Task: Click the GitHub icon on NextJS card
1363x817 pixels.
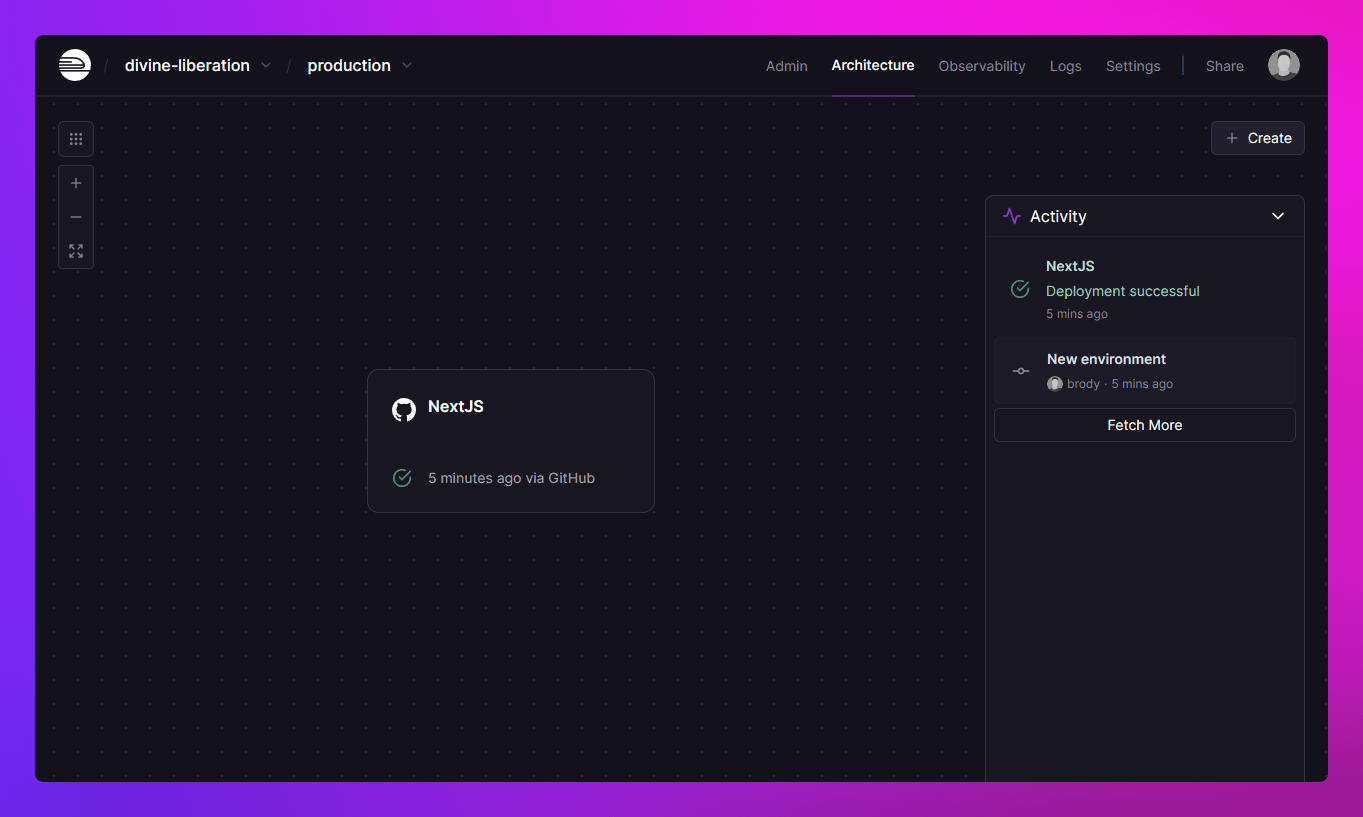Action: pos(404,409)
